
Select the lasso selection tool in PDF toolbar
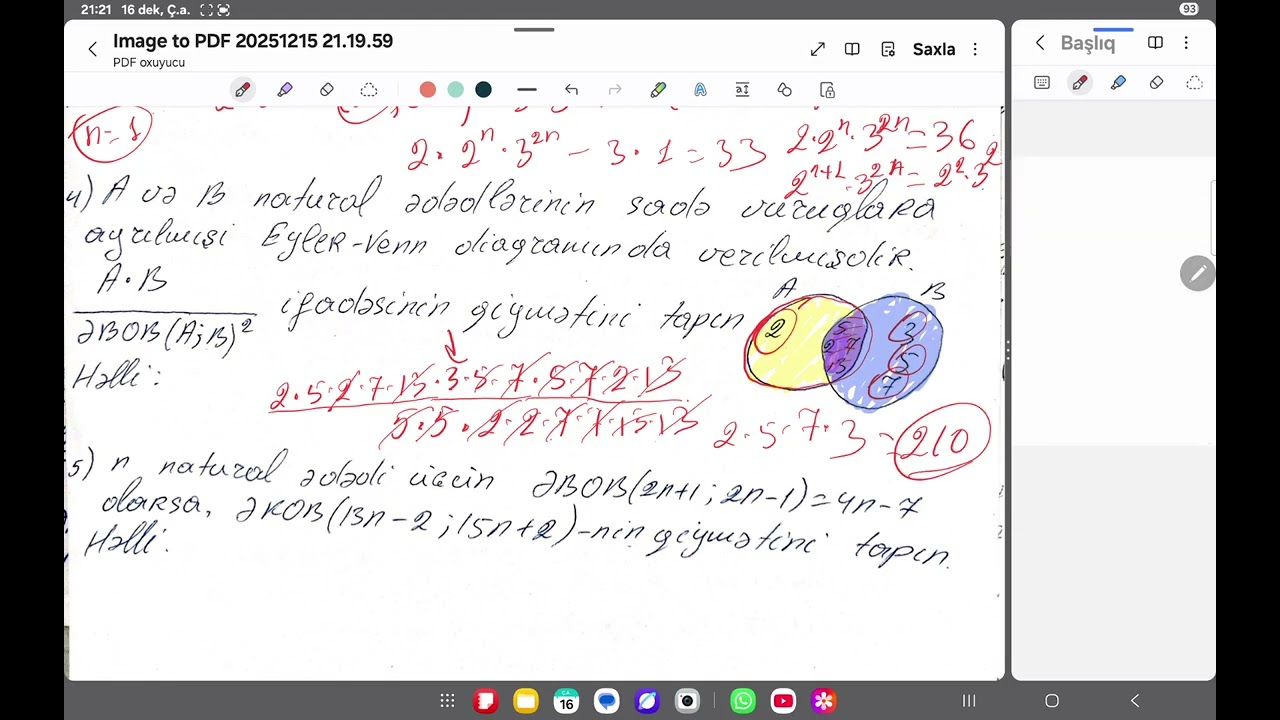369,90
